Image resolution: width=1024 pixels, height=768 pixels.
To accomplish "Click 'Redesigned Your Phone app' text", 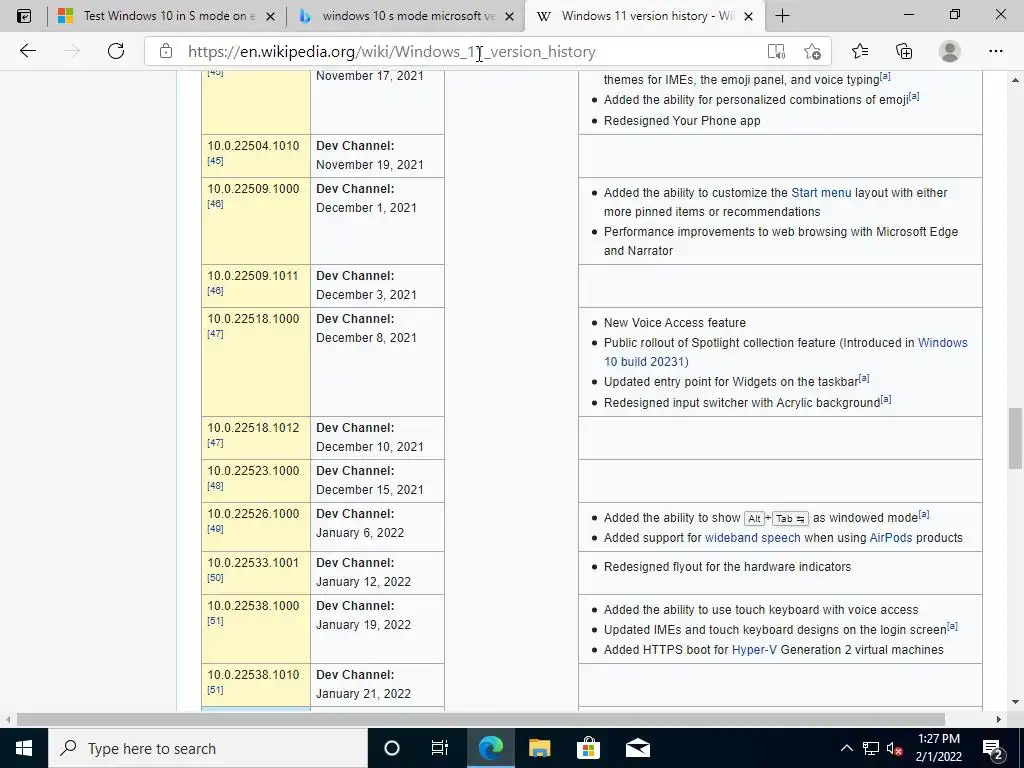I will (x=682, y=121).
